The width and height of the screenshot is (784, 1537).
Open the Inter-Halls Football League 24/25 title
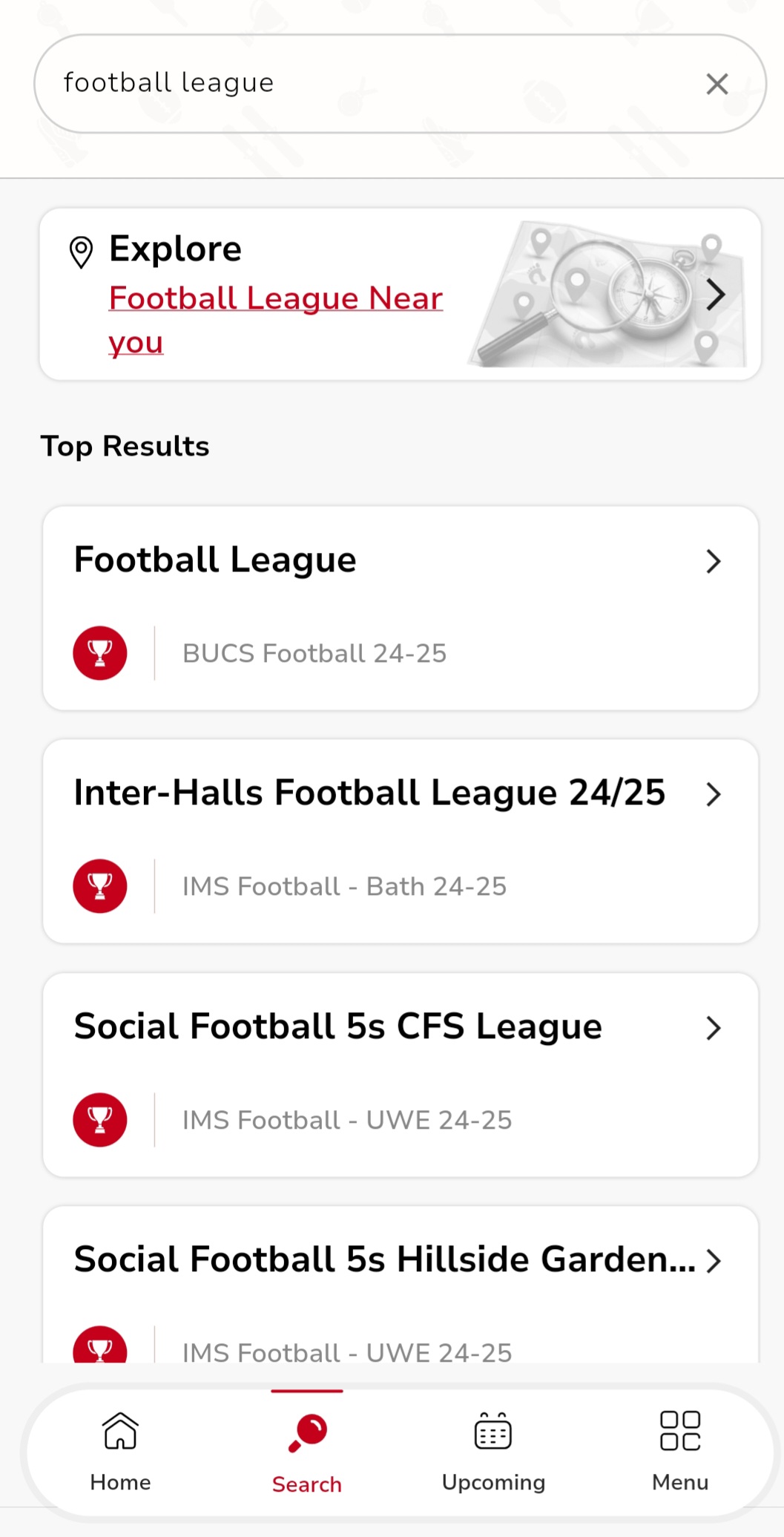tap(369, 793)
